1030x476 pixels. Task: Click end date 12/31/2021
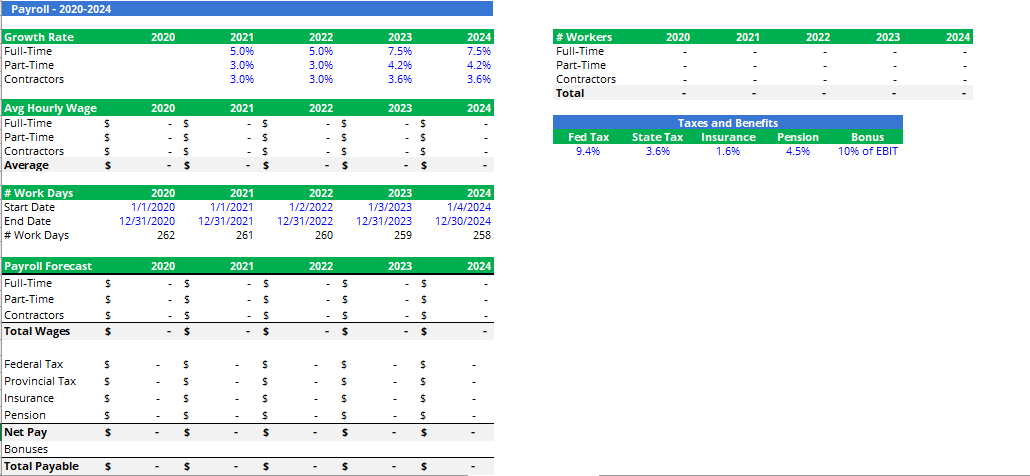tap(227, 221)
